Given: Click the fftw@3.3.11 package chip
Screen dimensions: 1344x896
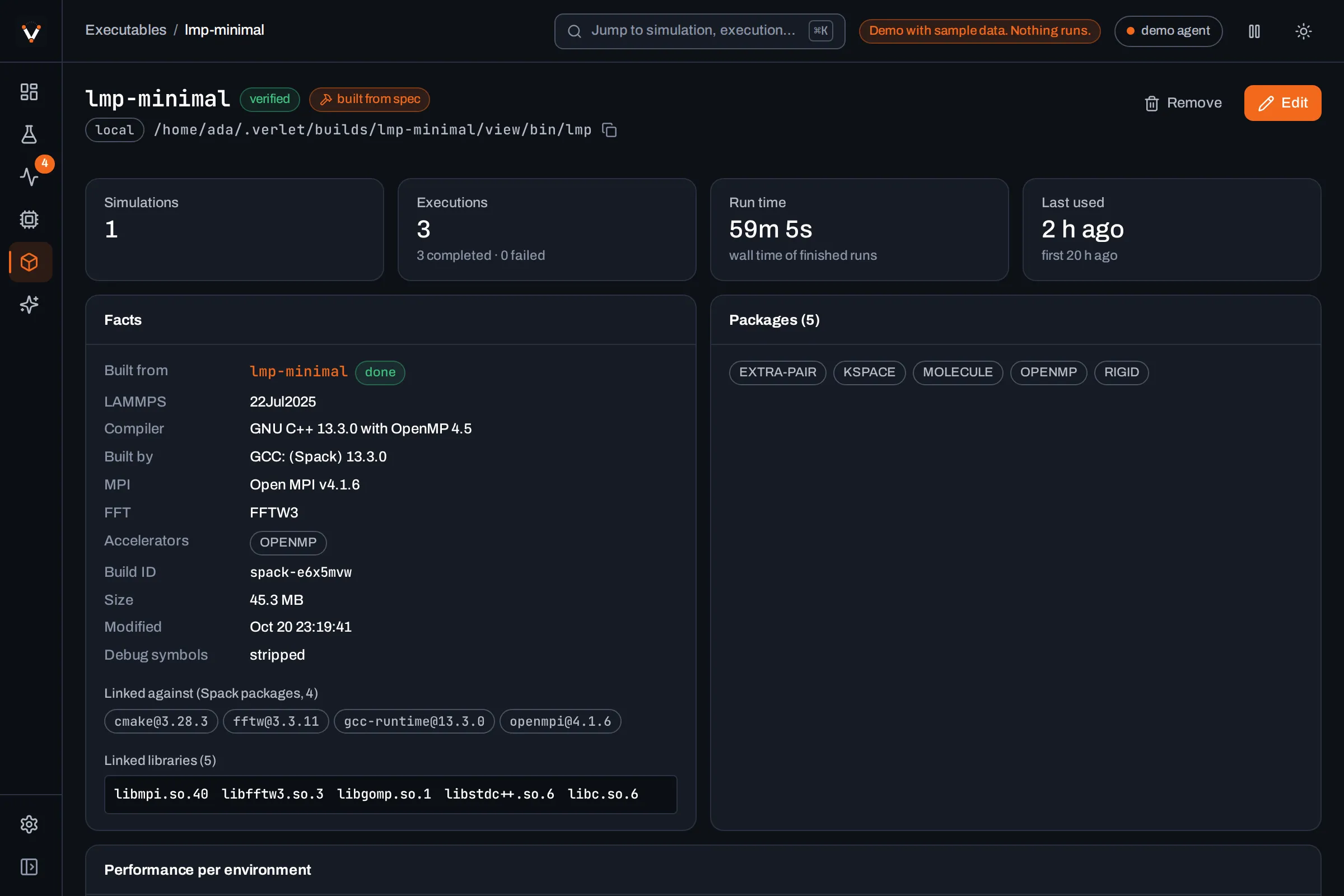Looking at the screenshot, I should pos(276,722).
